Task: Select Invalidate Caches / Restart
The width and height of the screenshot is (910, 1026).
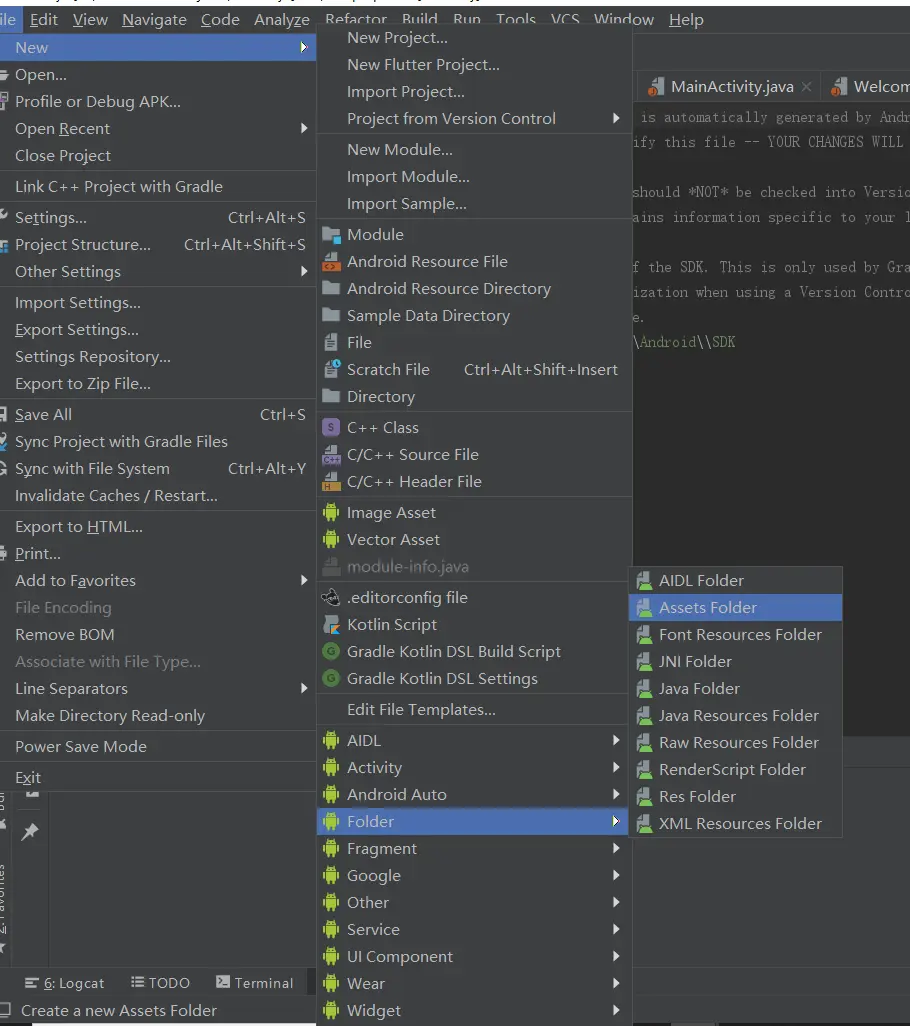Action: pos(158,496)
